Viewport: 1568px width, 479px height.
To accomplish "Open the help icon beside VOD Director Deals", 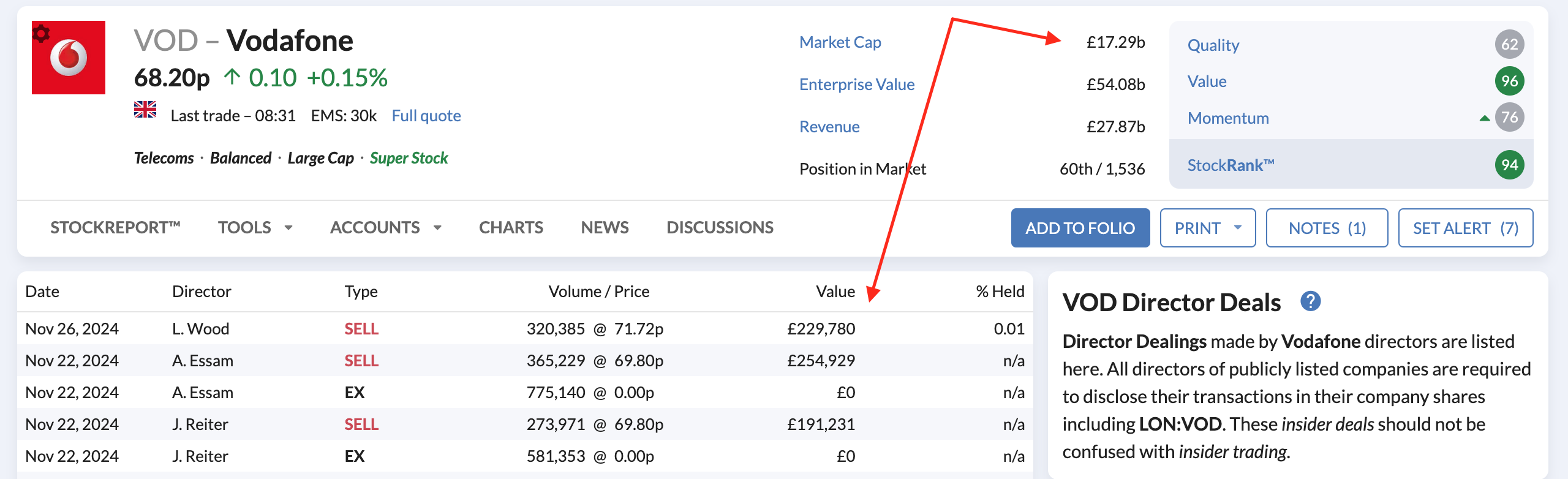I will point(1311,301).
